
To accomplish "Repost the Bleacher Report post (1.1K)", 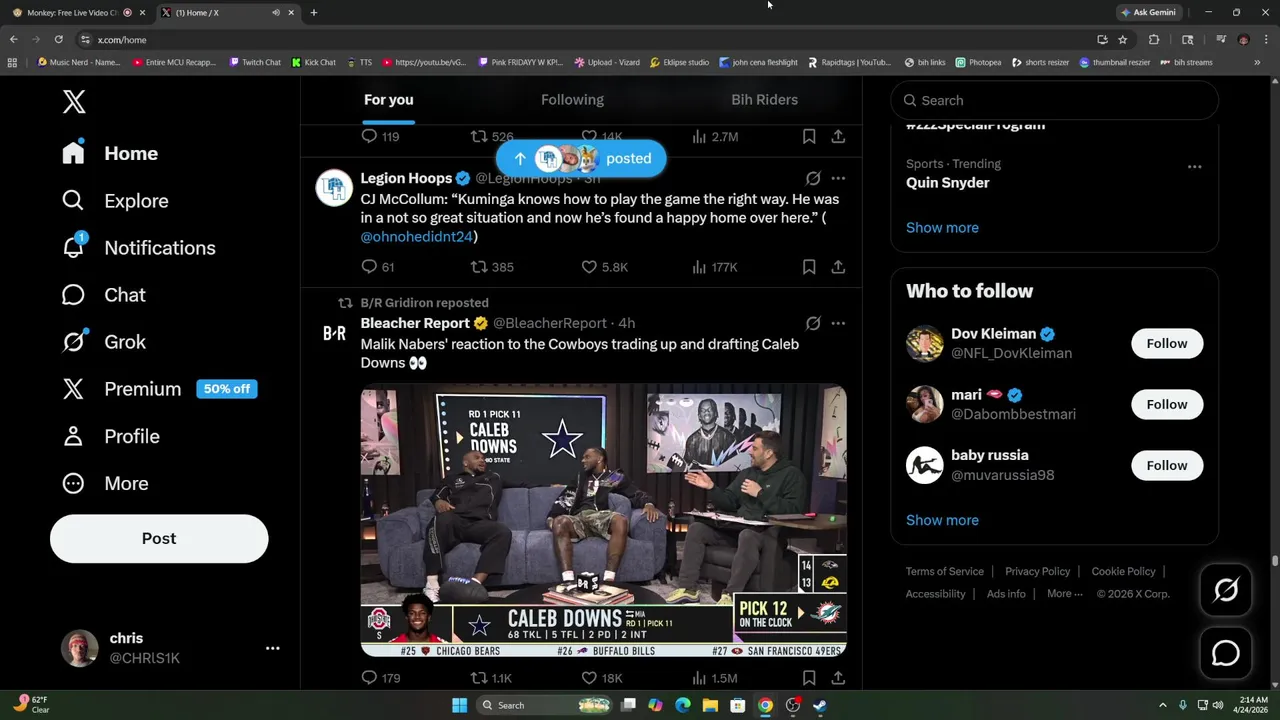I will click(491, 678).
